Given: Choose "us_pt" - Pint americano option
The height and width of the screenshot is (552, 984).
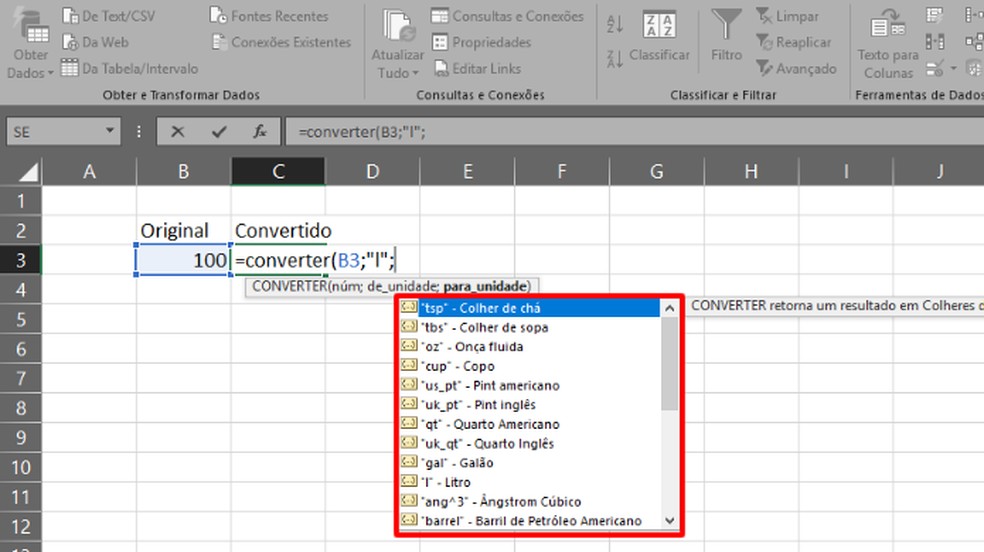Looking at the screenshot, I should [530, 385].
